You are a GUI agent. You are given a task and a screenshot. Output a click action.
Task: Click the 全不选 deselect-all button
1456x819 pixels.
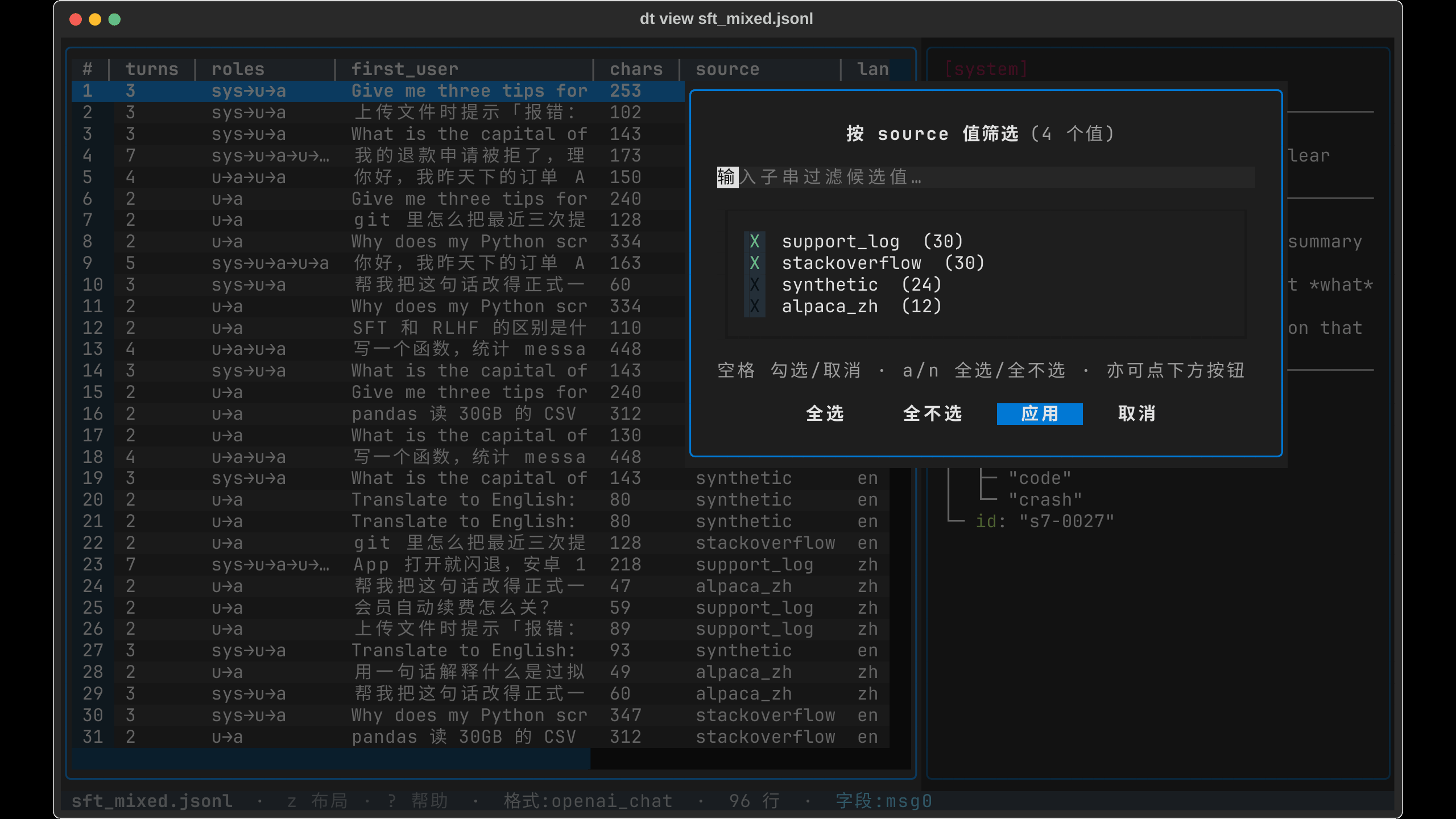click(932, 413)
